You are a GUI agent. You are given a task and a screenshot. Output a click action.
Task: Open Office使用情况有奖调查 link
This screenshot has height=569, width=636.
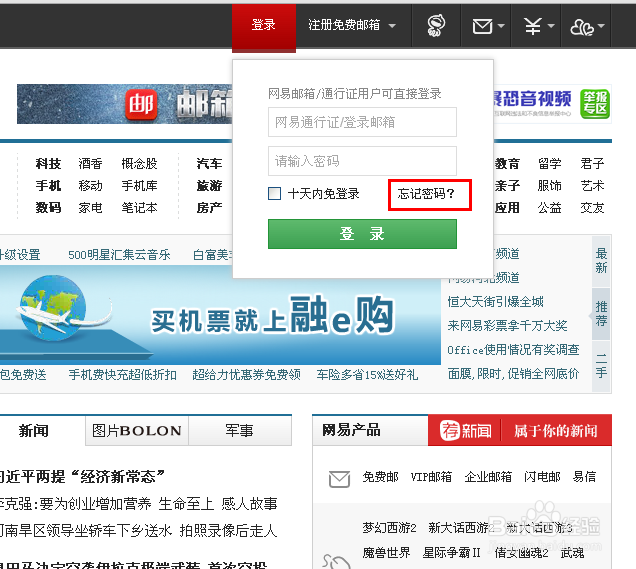point(514,350)
